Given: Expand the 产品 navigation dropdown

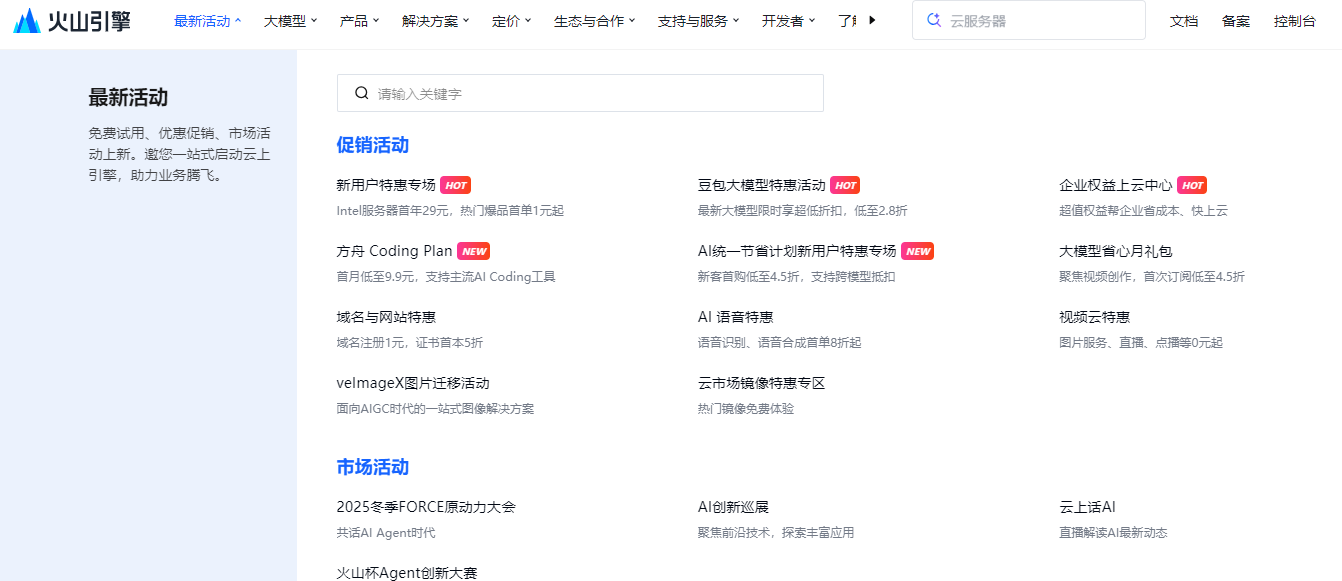Looking at the screenshot, I should [x=358, y=21].
